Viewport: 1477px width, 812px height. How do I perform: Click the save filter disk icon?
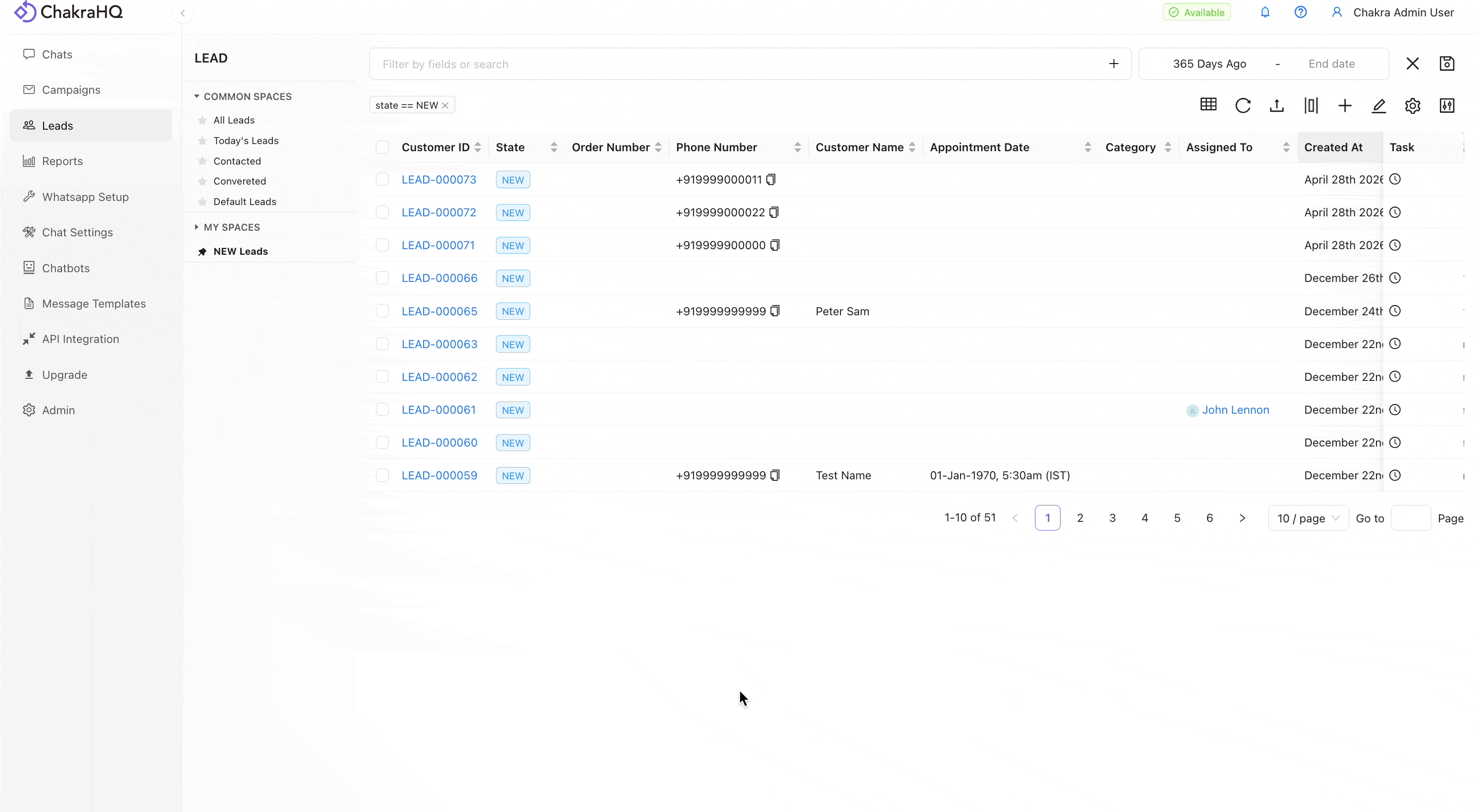[1447, 64]
